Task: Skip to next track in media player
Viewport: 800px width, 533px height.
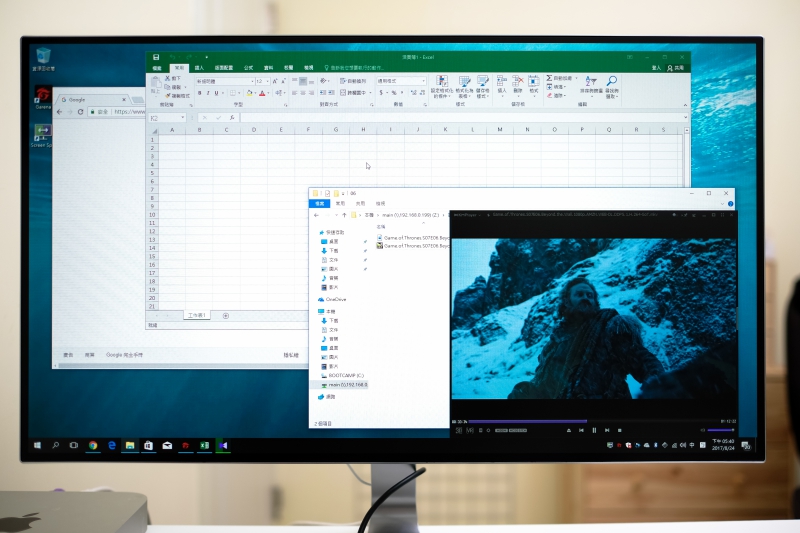Action: (x=607, y=430)
